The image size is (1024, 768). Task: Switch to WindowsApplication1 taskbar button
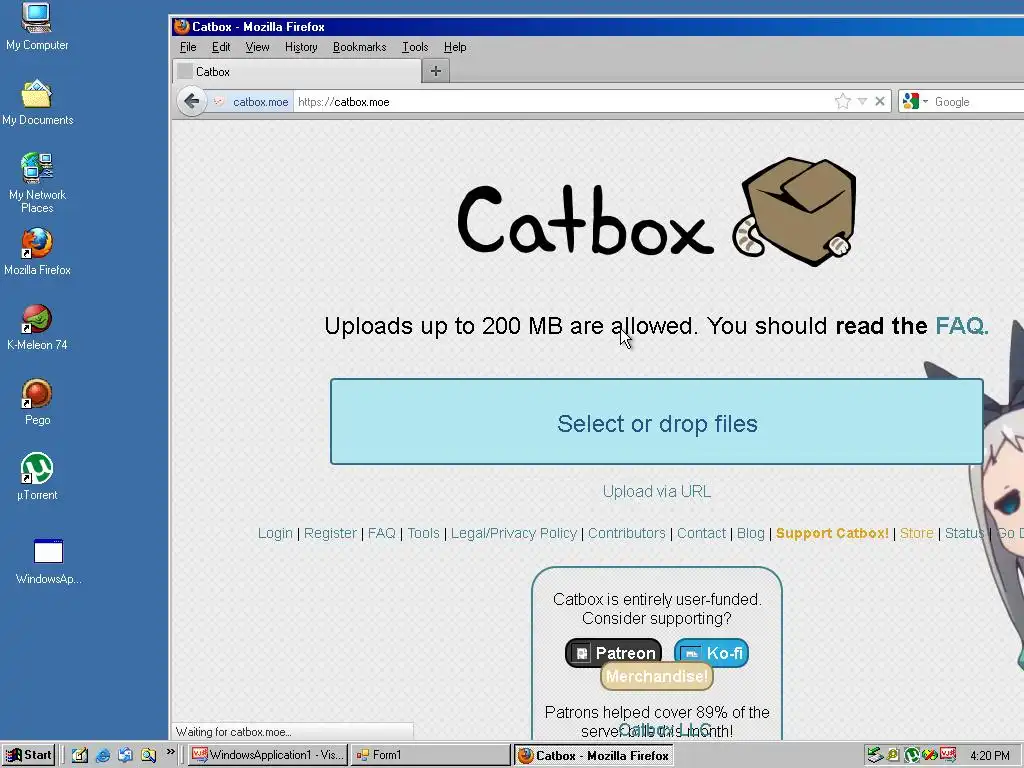click(x=268, y=755)
